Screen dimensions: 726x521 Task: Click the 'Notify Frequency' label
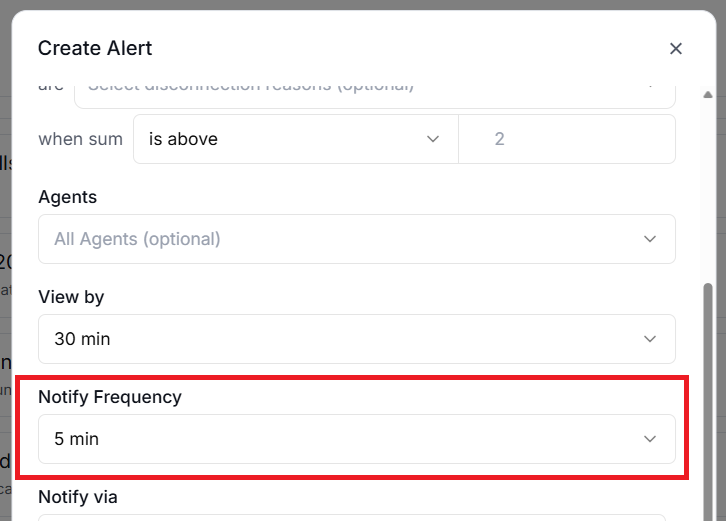pyautogui.click(x=110, y=397)
